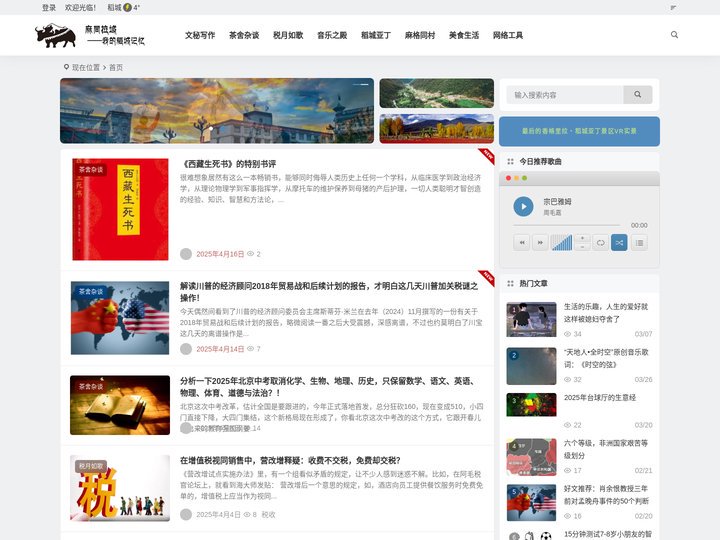Click grid icon next to 热门文章
Screen dimensions: 720x540
click(x=510, y=283)
